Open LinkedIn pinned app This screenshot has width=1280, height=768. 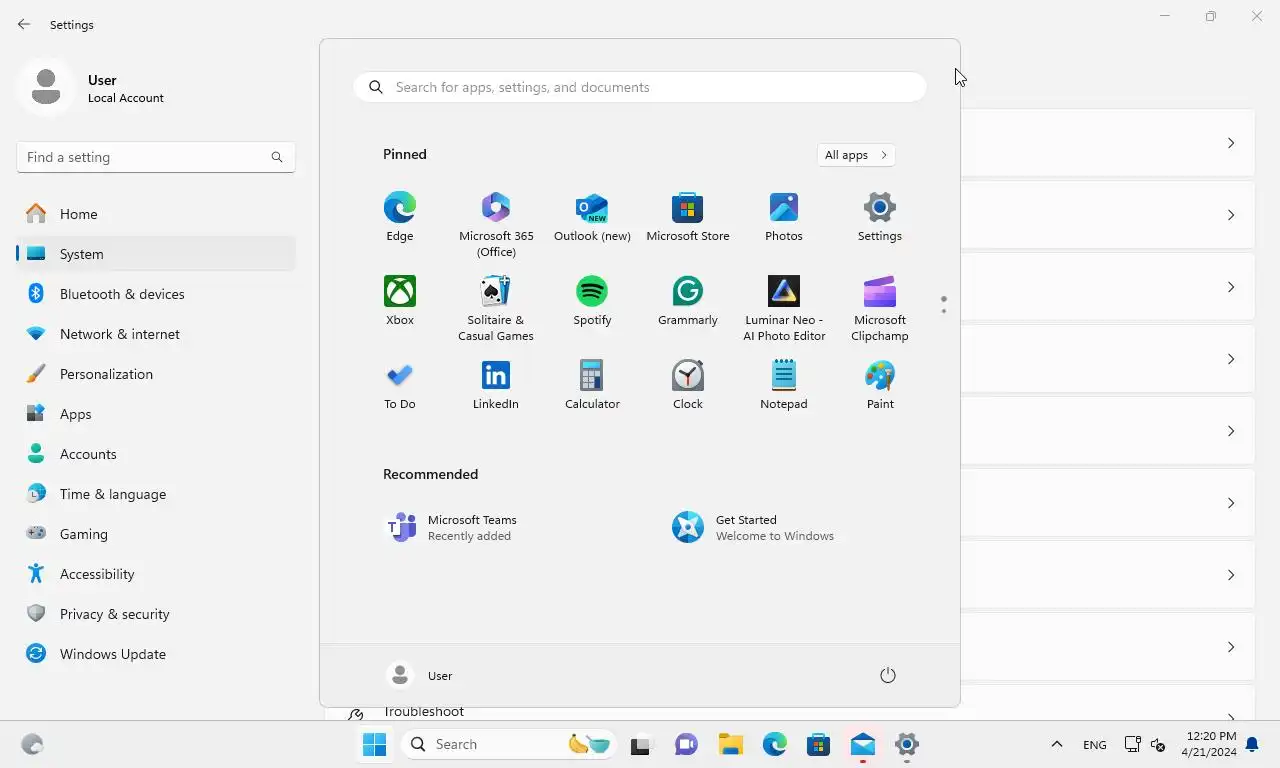tap(496, 385)
